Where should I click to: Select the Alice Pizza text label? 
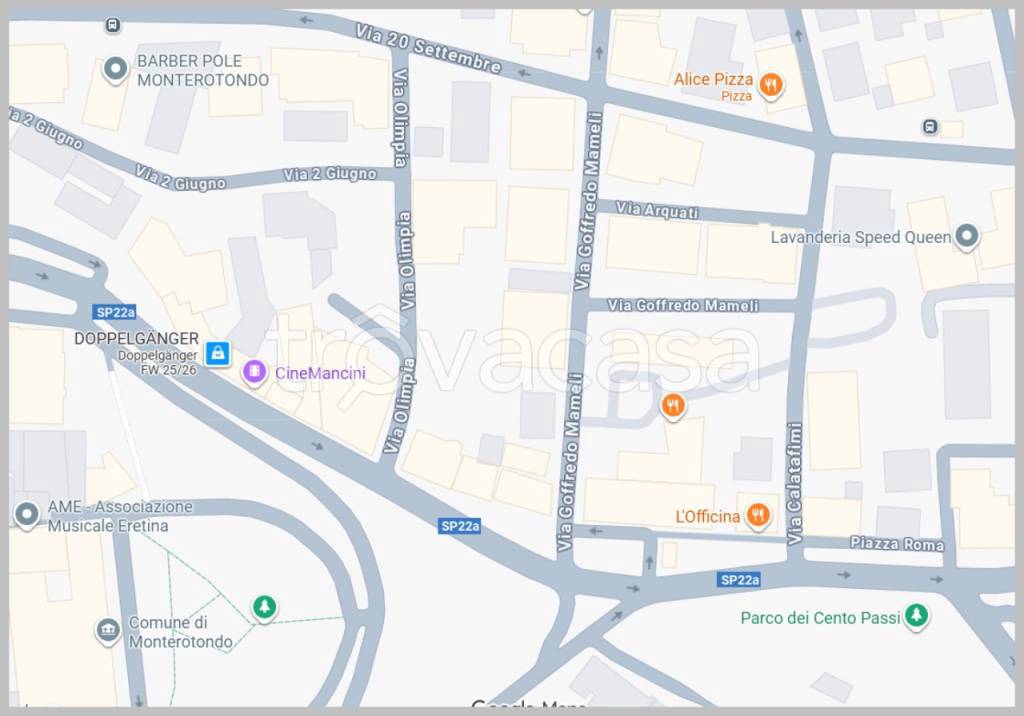click(x=713, y=80)
